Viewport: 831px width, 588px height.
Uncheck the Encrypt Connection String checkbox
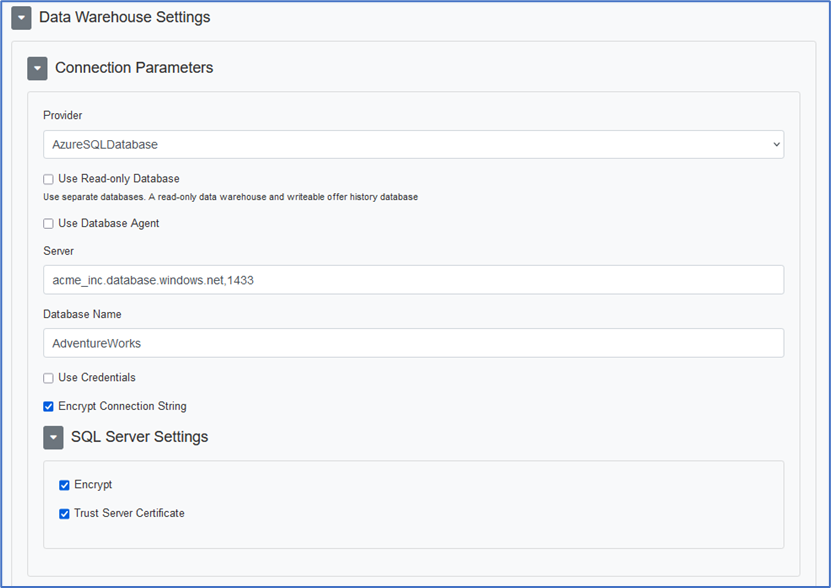(x=48, y=407)
